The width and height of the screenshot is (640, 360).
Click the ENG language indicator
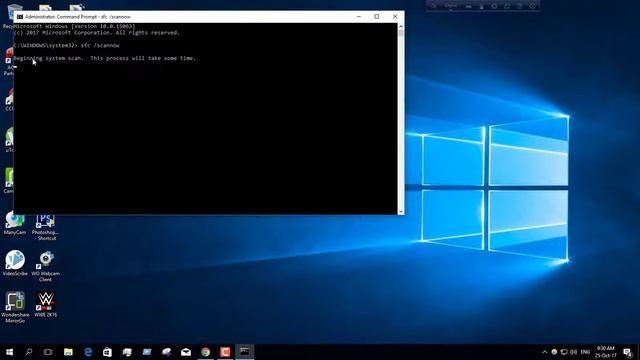tap(585, 352)
